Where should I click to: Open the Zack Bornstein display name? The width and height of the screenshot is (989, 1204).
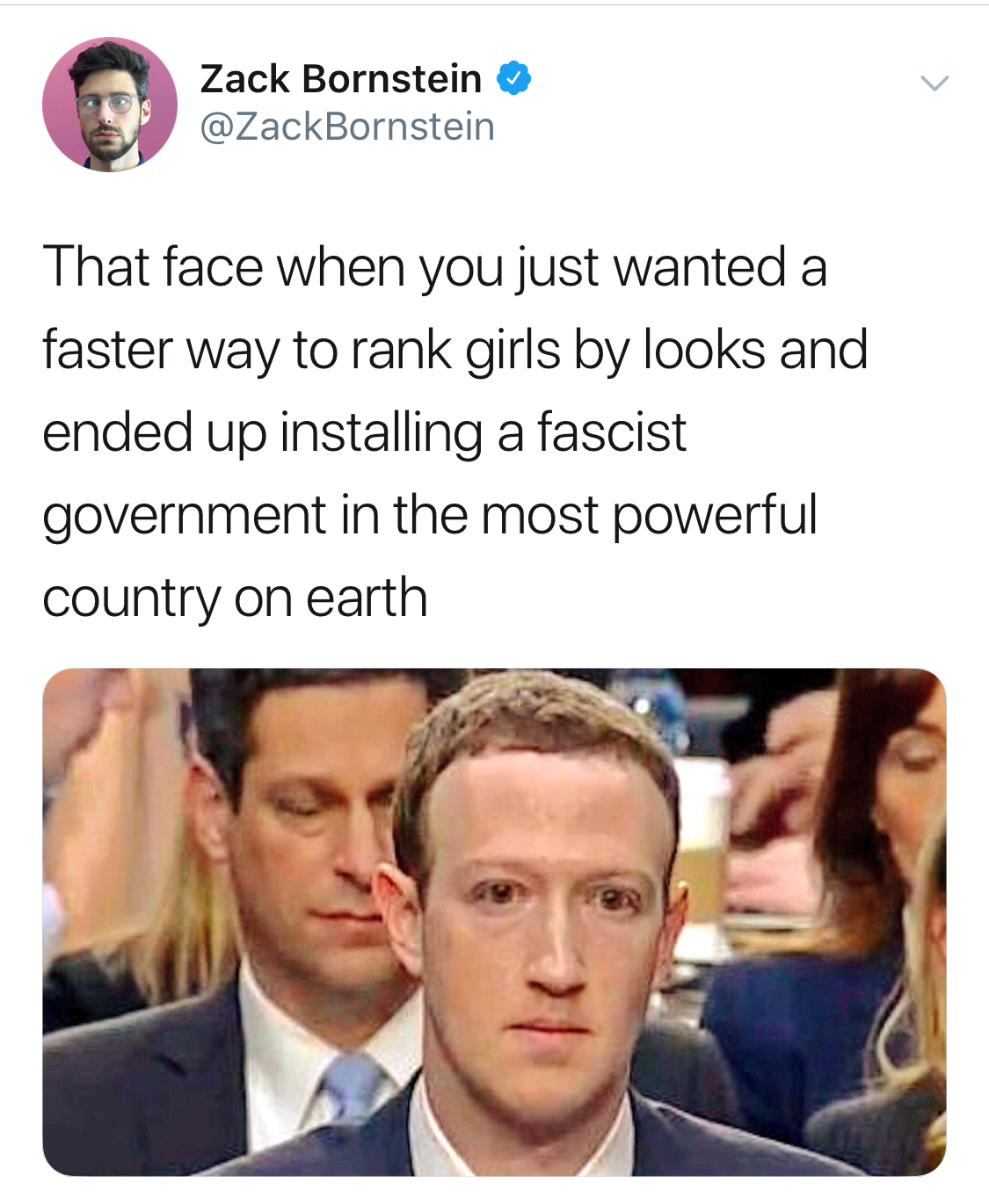[341, 79]
